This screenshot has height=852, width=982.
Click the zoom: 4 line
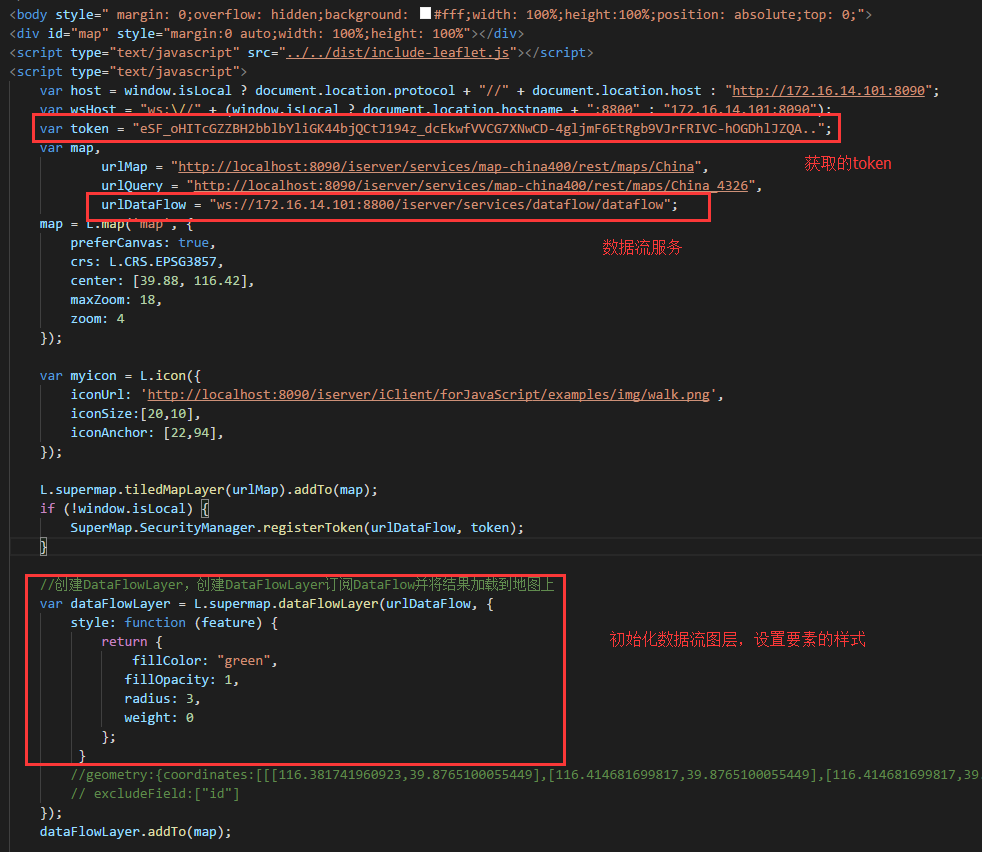point(97,319)
